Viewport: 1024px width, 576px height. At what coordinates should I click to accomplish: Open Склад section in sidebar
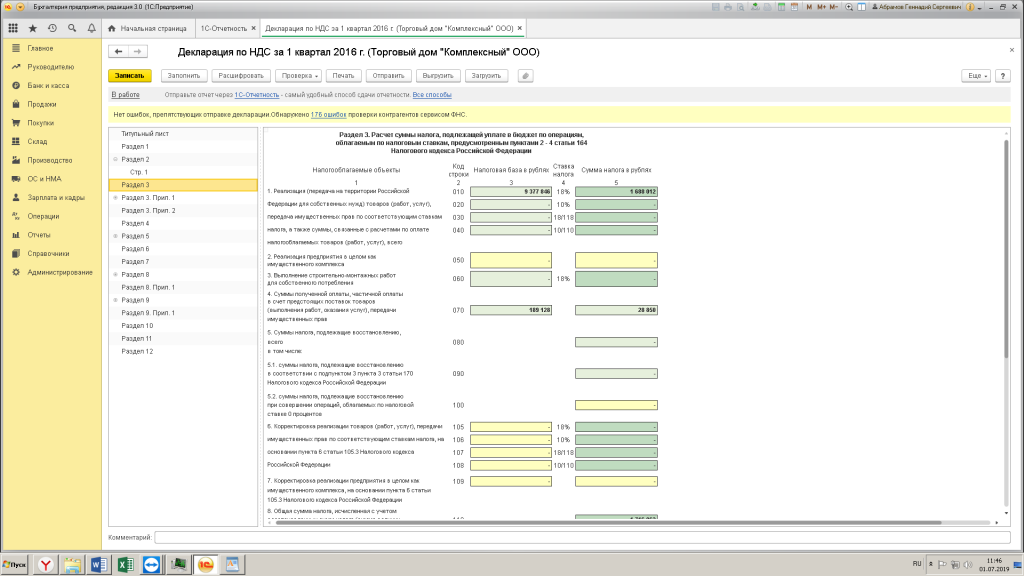pos(37,142)
